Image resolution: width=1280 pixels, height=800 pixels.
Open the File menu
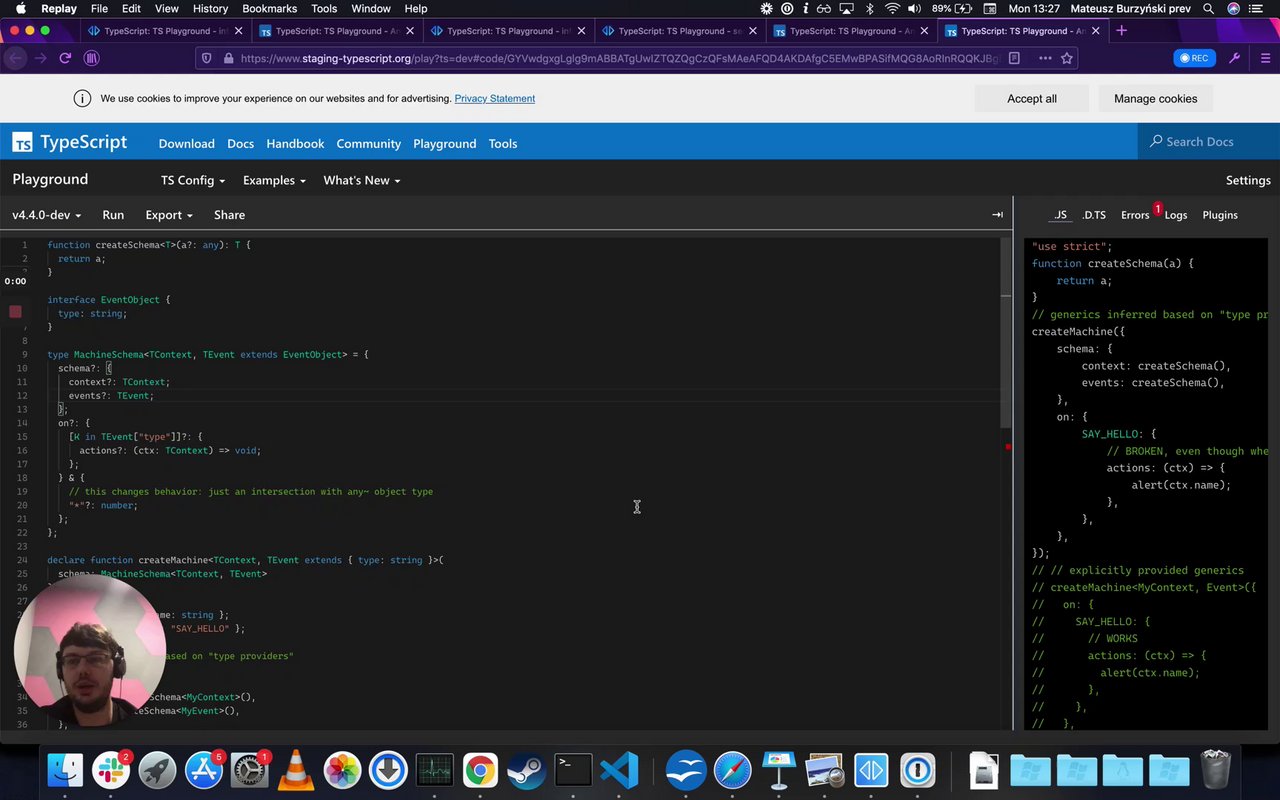[99, 9]
